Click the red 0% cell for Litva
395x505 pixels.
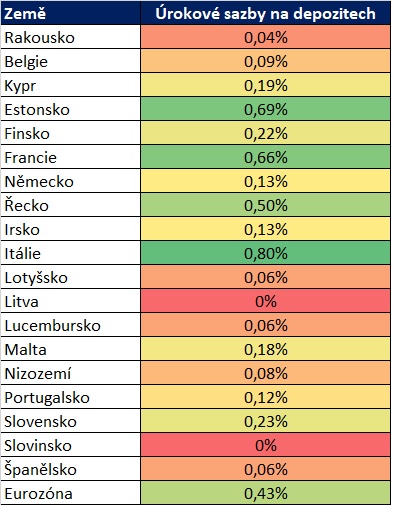[x=265, y=301]
